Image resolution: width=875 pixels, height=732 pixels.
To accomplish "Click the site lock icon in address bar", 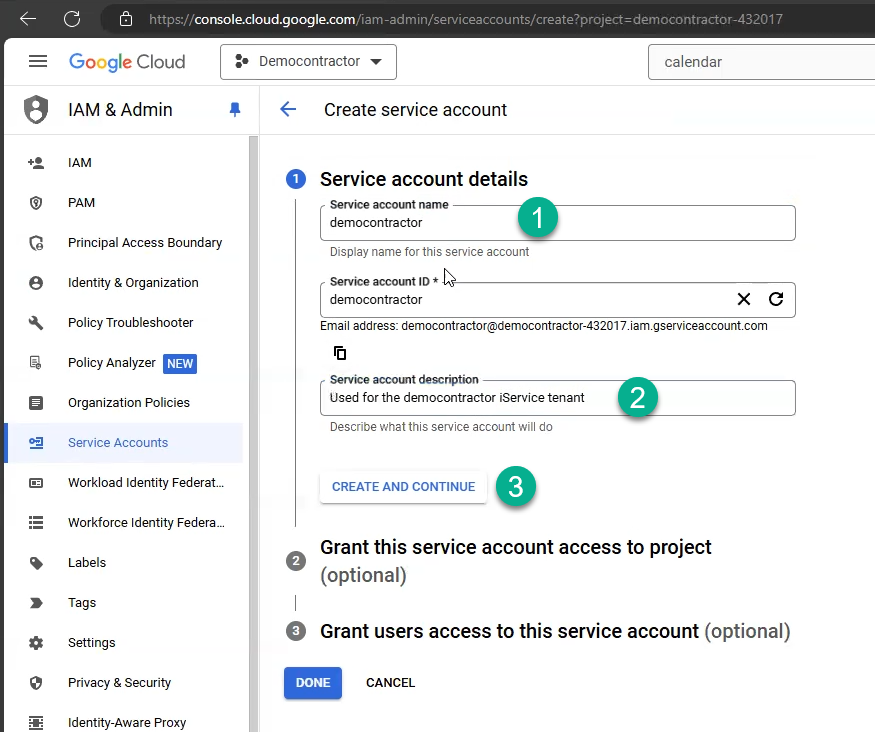I will pos(126,20).
